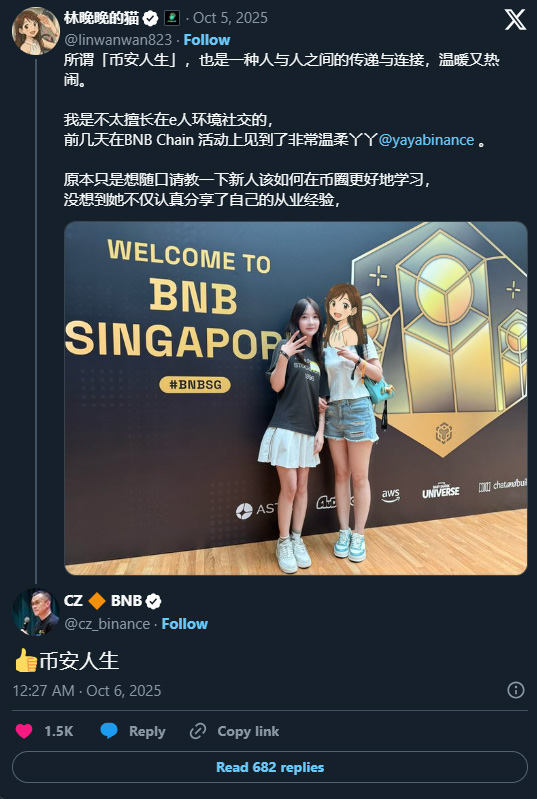Follow @linwanwan823
Image resolution: width=537 pixels, height=799 pixels.
[206, 40]
